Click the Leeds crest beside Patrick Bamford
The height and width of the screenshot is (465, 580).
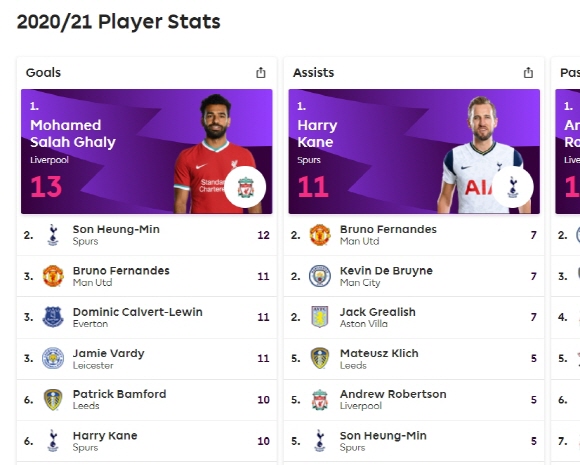point(53,400)
